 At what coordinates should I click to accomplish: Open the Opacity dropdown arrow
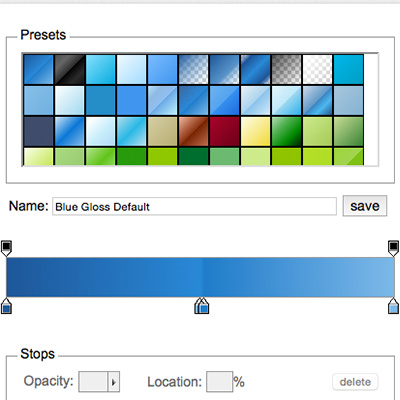pos(114,382)
